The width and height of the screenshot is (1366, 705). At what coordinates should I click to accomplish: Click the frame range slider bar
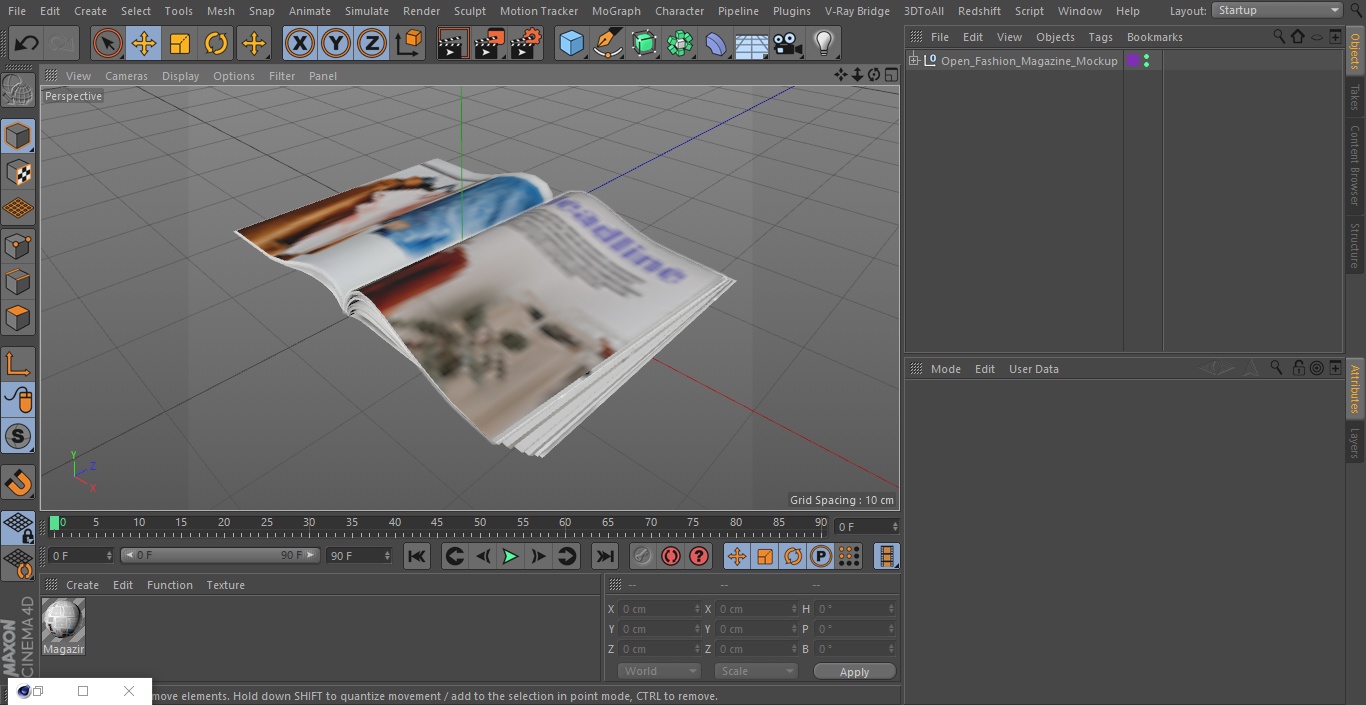220,555
